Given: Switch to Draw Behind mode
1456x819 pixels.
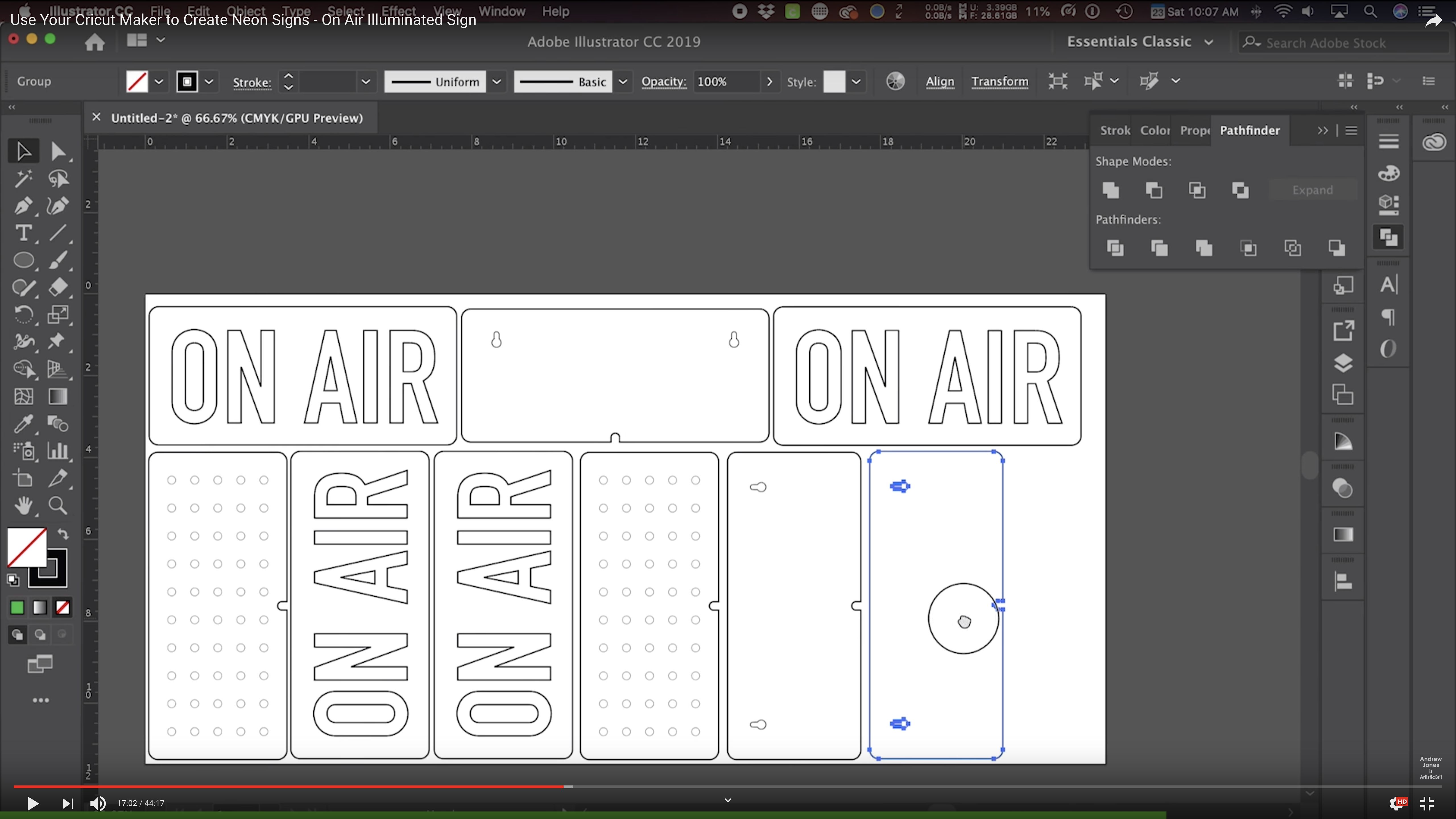Looking at the screenshot, I should pos(40,634).
